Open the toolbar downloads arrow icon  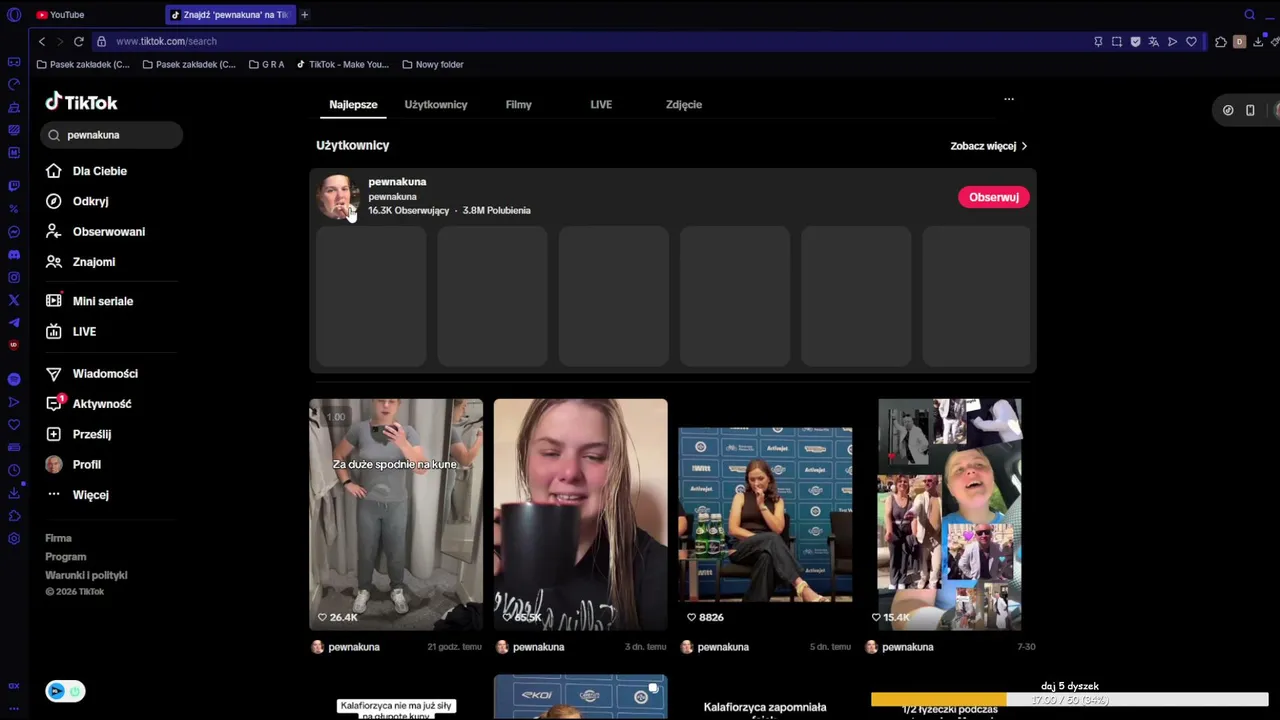1258,42
